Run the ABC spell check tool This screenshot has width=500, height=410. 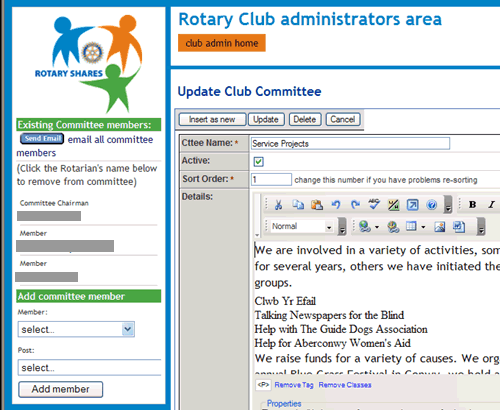coord(374,205)
